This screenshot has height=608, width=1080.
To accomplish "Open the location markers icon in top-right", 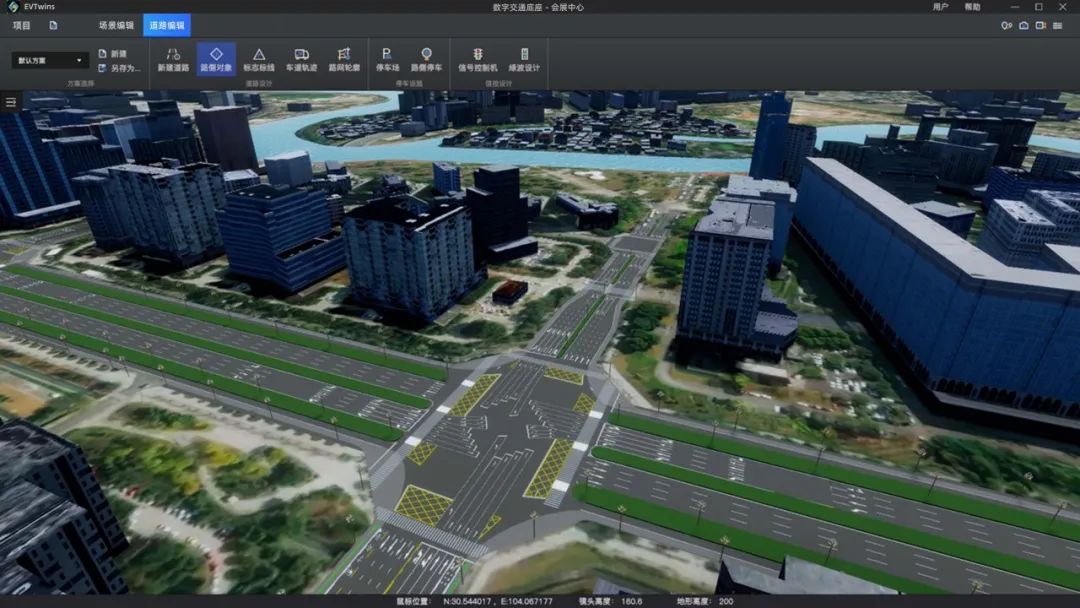I will tap(1006, 25).
